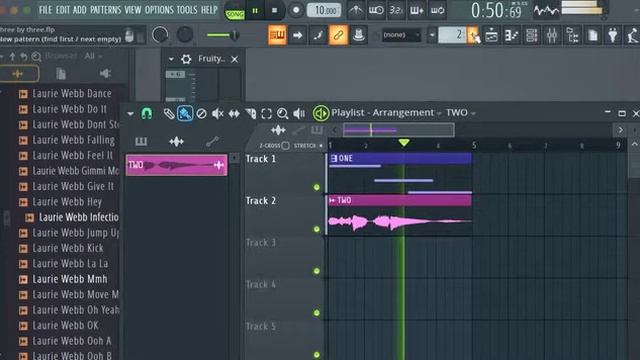Open the TOOLS menu
The height and width of the screenshot is (360, 640).
point(187,10)
